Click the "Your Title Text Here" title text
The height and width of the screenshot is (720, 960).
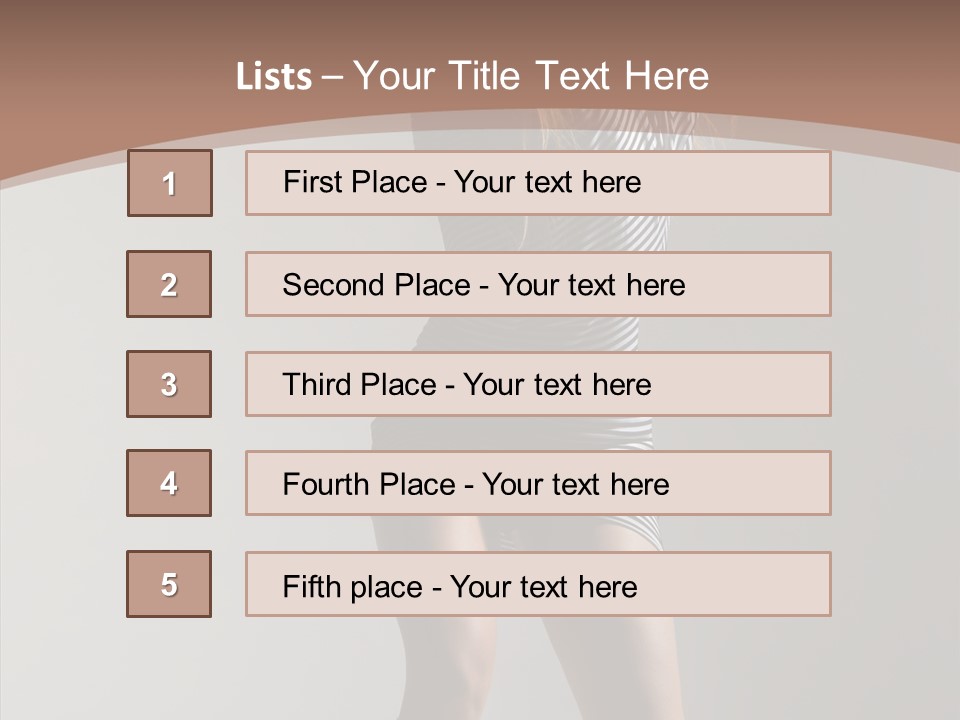531,76
